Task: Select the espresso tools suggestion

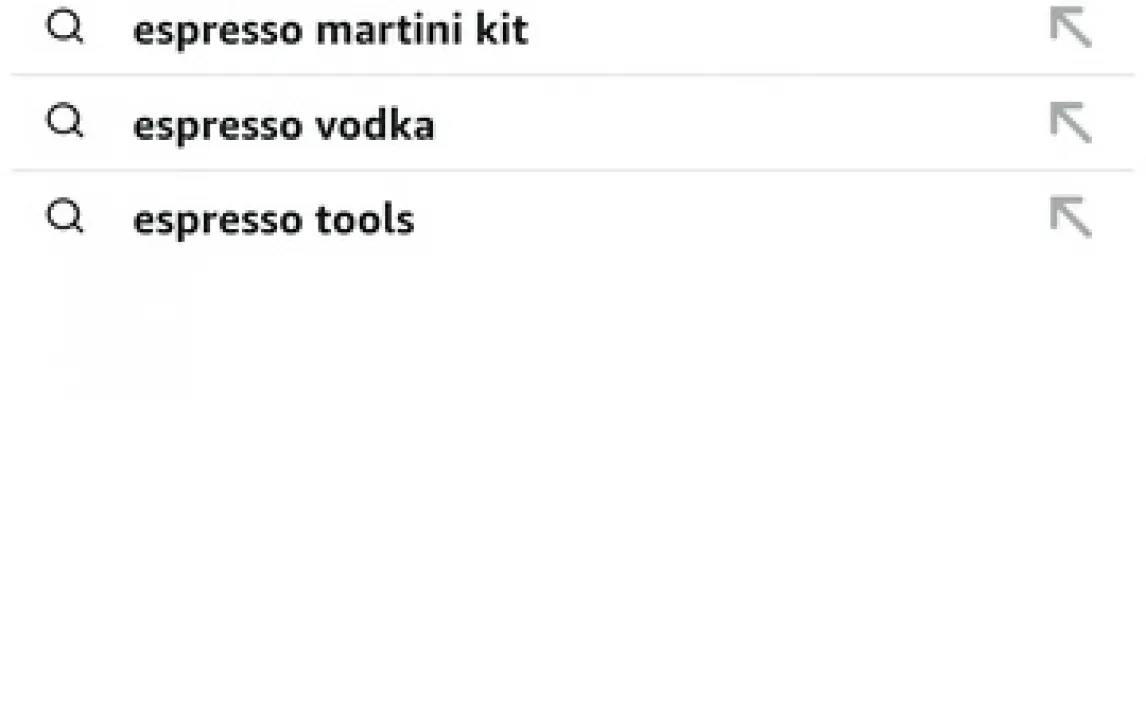Action: [573, 217]
